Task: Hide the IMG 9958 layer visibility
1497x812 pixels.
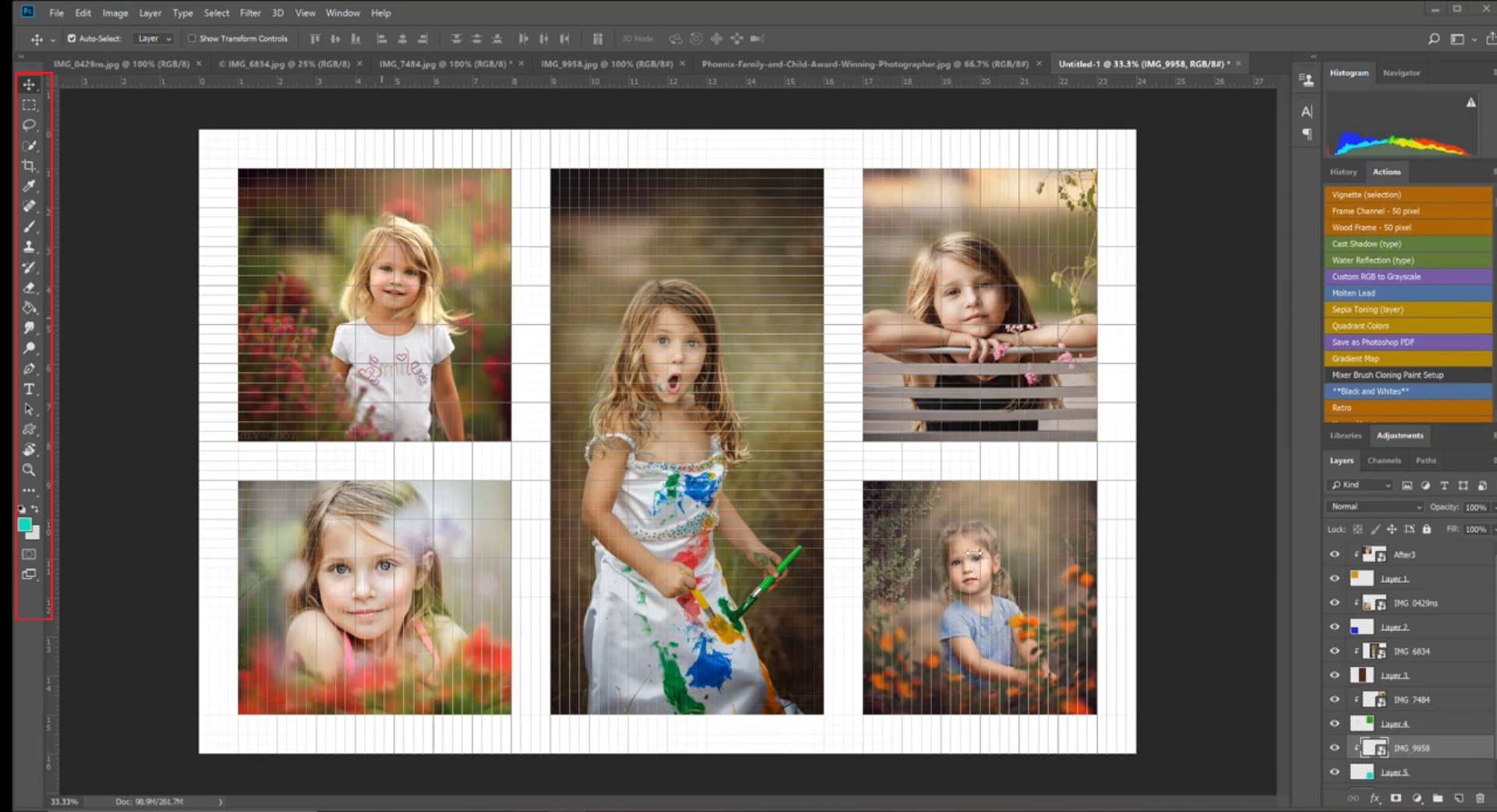Action: coord(1335,747)
